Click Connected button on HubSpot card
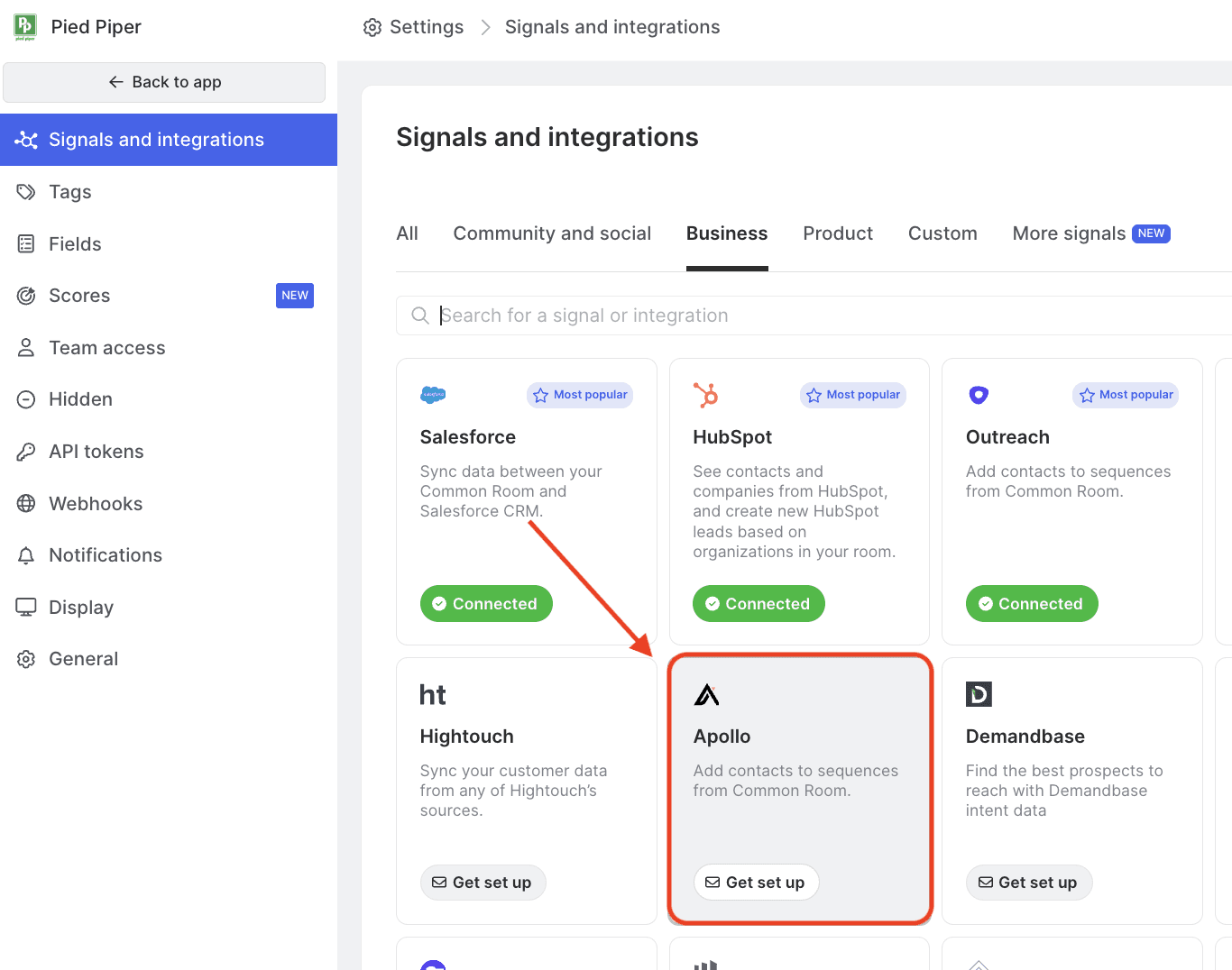The width and height of the screenshot is (1232, 970). [x=759, y=604]
